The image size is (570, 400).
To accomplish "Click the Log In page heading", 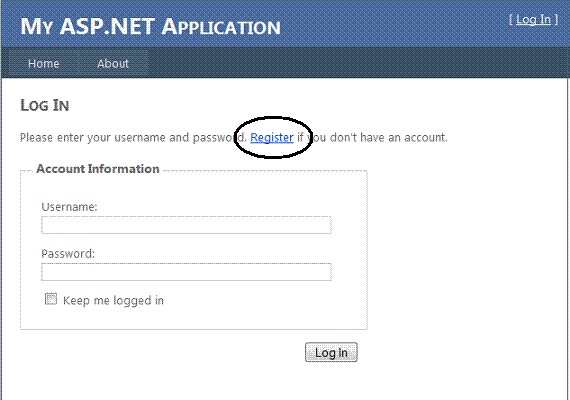I will click(44, 105).
